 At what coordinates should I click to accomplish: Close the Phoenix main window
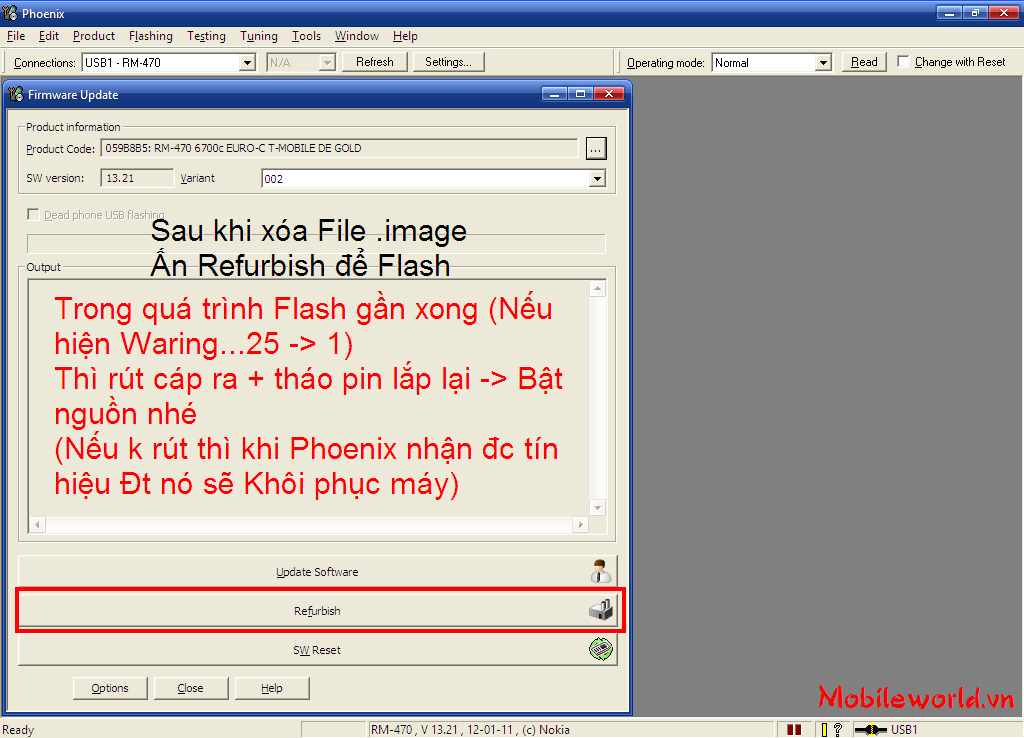(x=1004, y=12)
